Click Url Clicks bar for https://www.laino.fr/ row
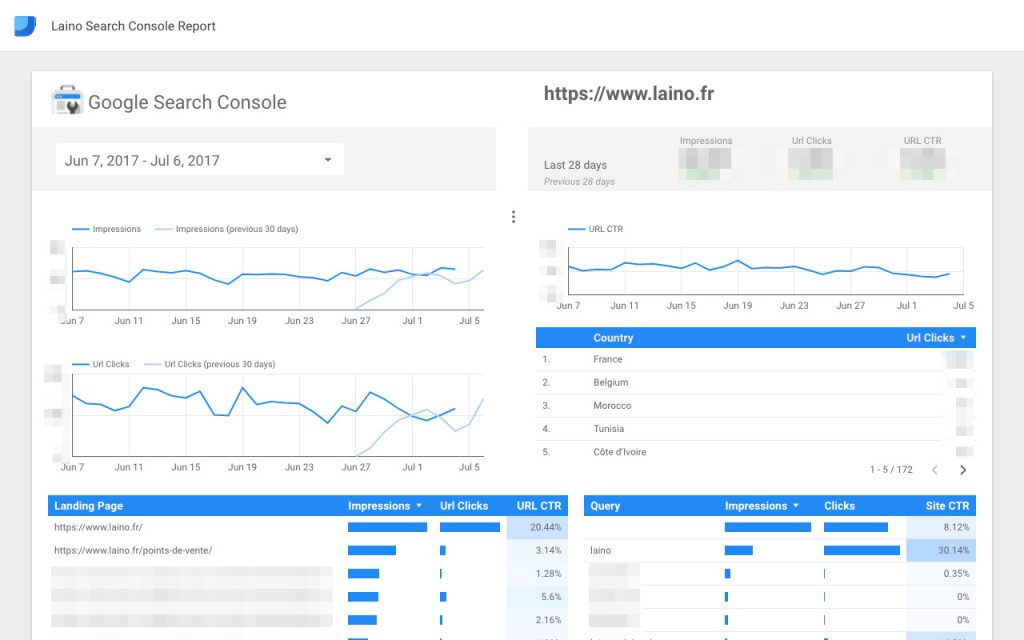 tap(470, 527)
